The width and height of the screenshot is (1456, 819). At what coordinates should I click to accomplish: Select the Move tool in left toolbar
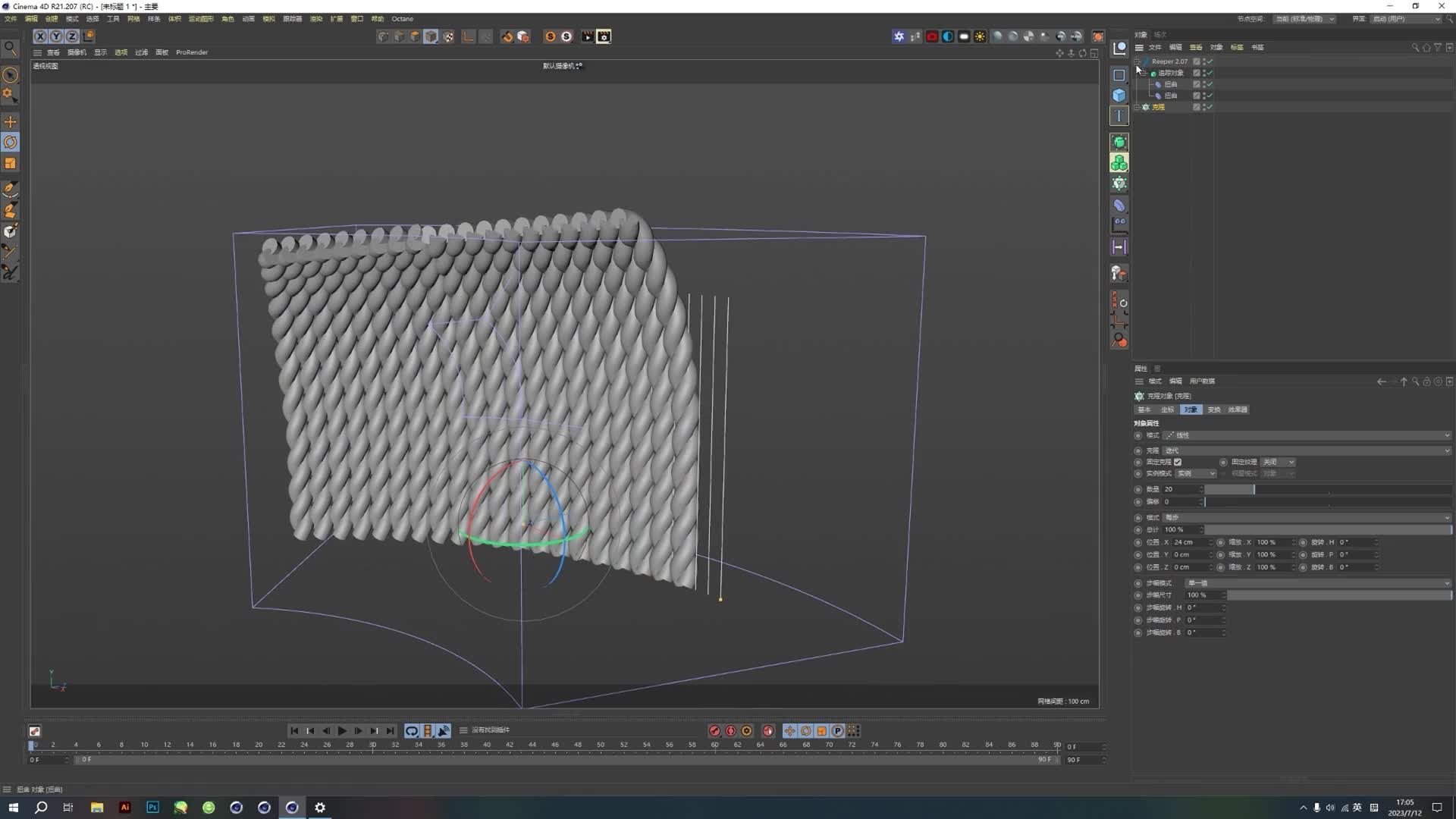(x=11, y=122)
